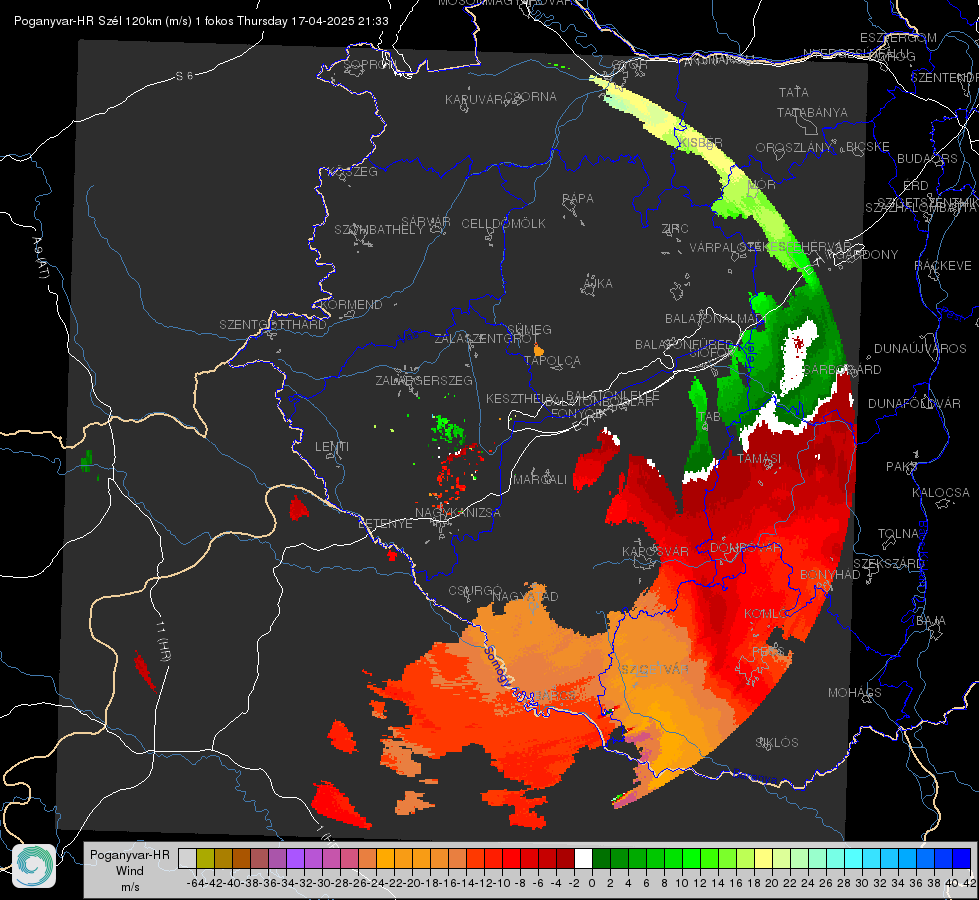Image resolution: width=979 pixels, height=900 pixels.
Task: Select the TAMÁSI label
Action: (759, 458)
